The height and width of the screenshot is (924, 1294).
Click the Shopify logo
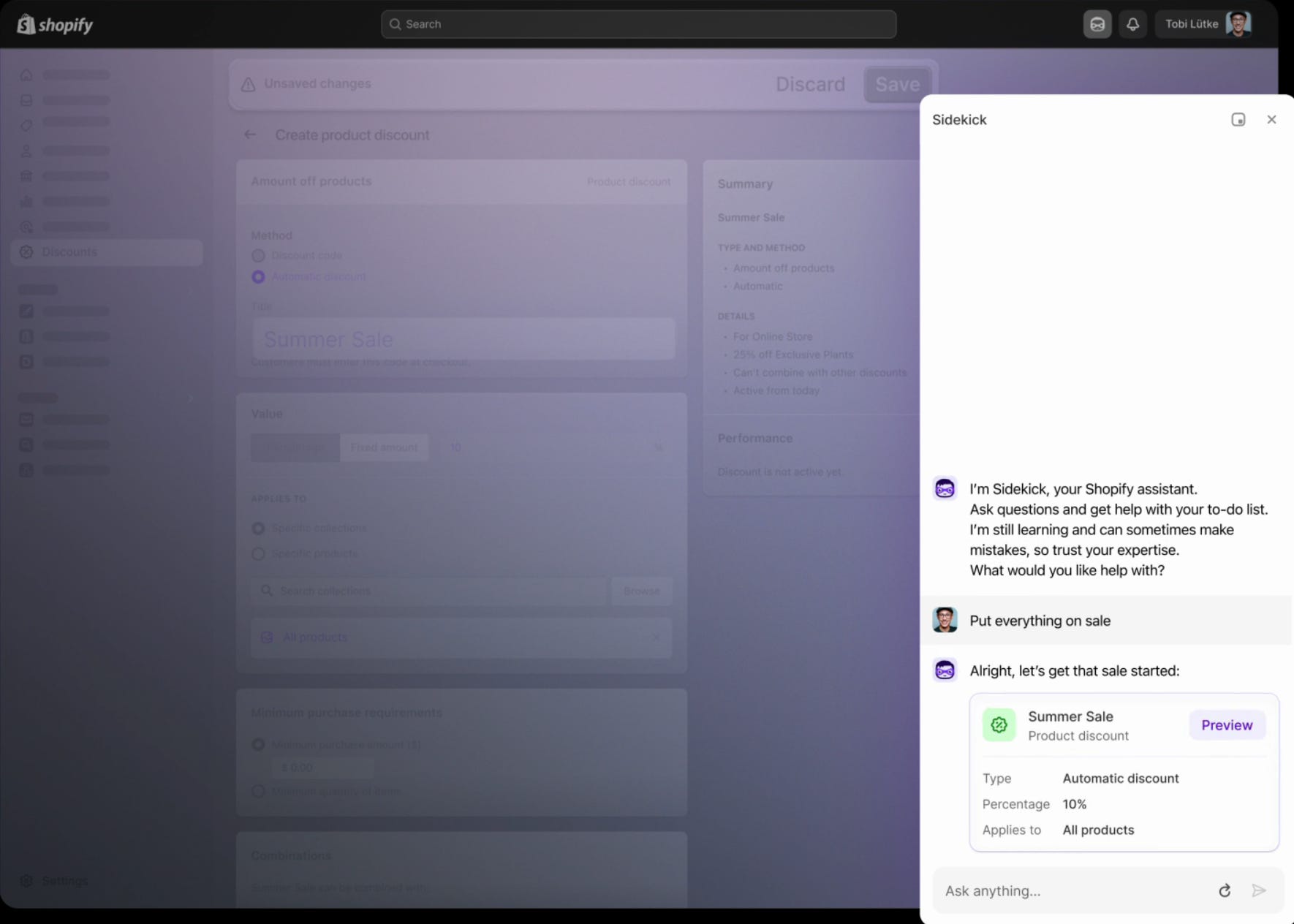(55, 25)
